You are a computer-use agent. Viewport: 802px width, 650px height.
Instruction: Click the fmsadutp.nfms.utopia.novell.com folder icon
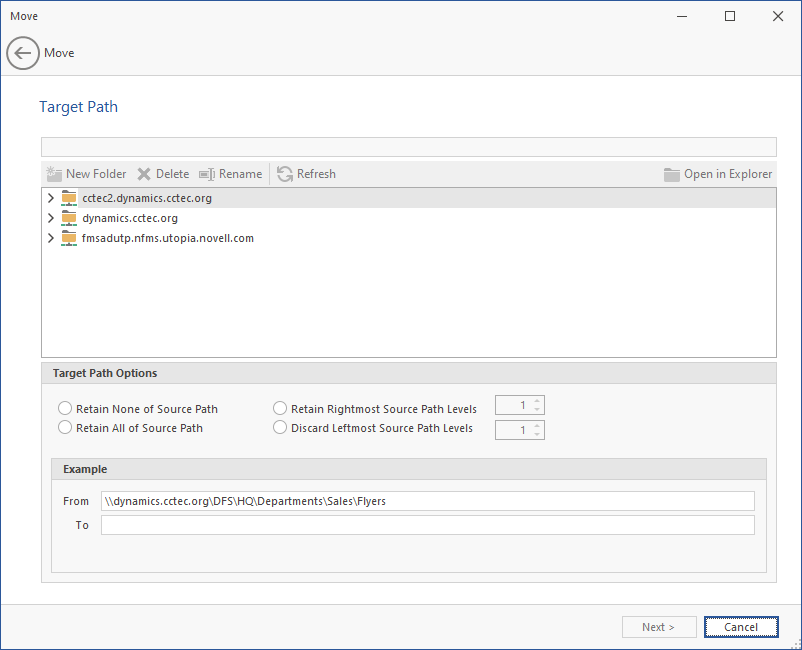tap(69, 238)
